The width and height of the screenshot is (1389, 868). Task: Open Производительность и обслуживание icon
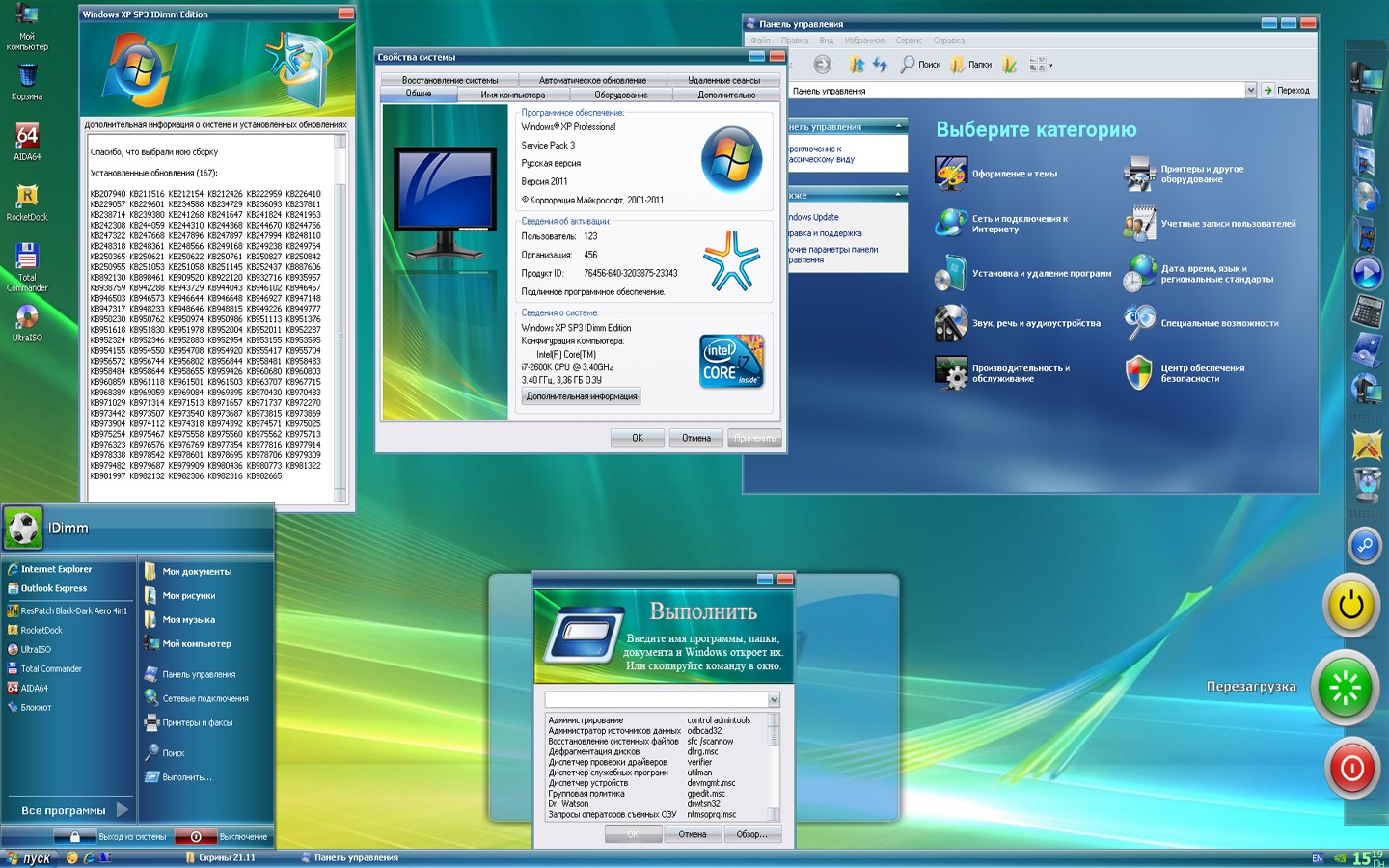pos(951,373)
